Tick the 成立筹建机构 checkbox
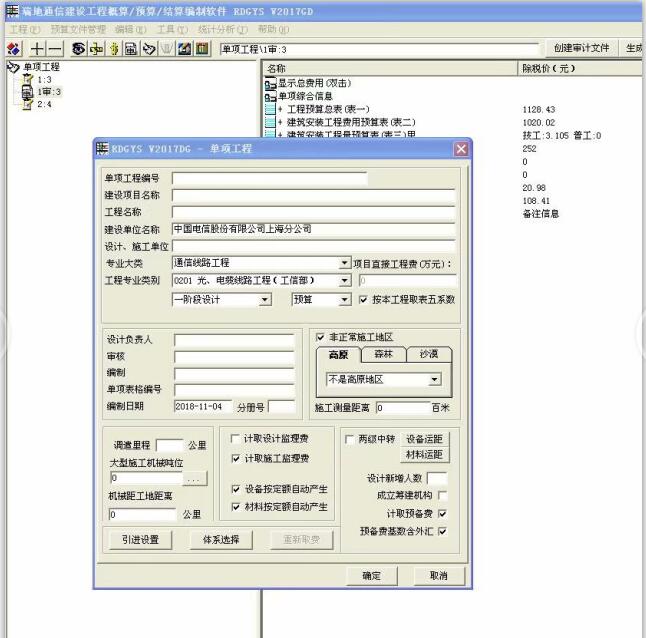 (x=442, y=495)
